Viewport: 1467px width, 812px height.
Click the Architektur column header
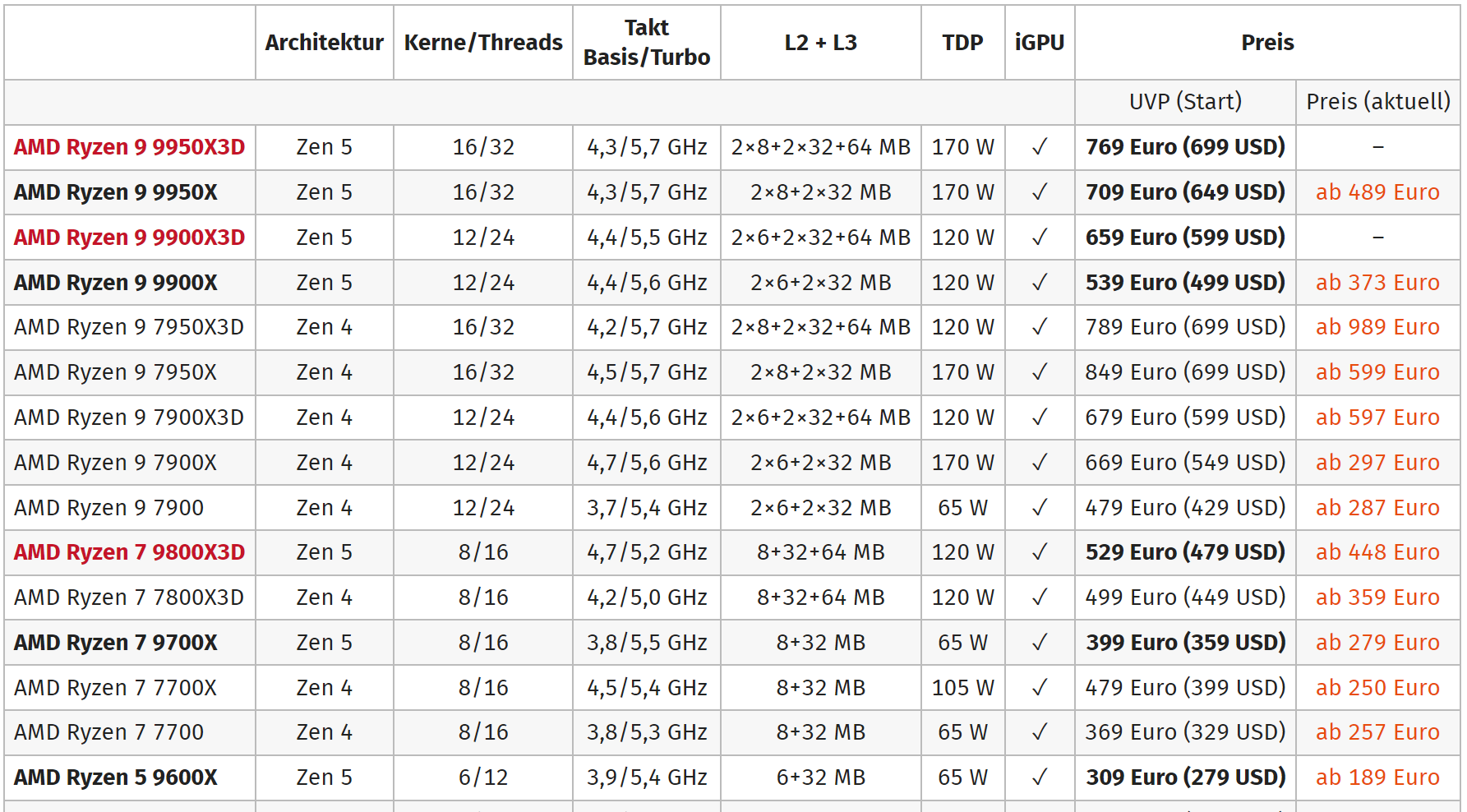324,43
